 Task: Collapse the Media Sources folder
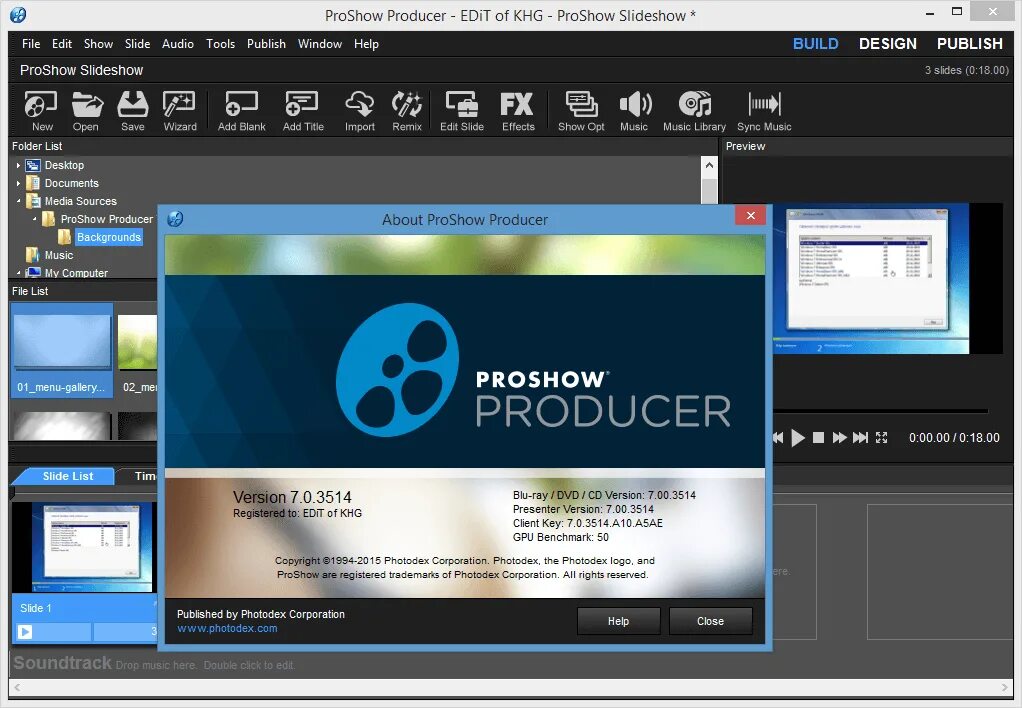coord(20,200)
